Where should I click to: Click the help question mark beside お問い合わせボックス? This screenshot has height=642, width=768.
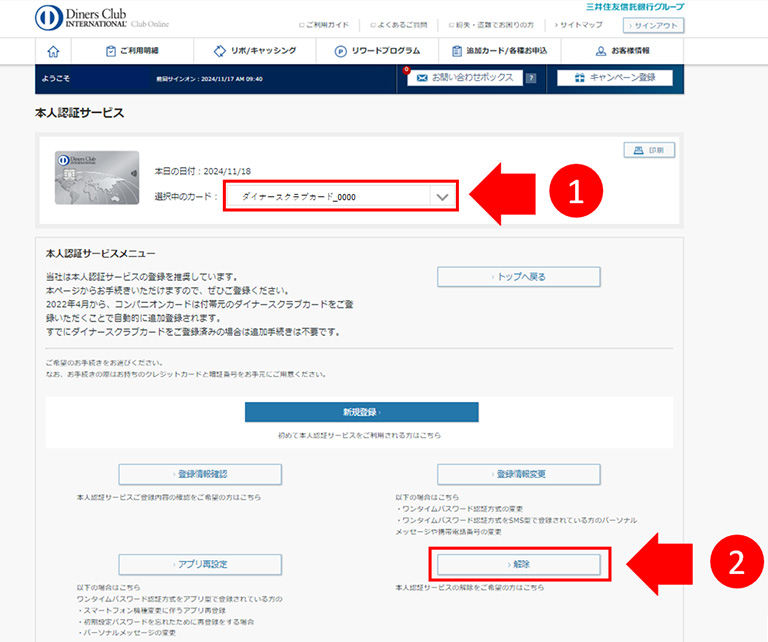point(531,78)
